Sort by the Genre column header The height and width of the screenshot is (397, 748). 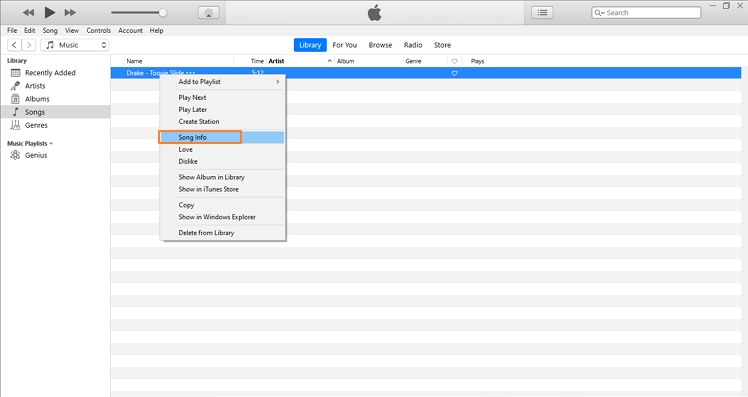click(x=425, y=61)
